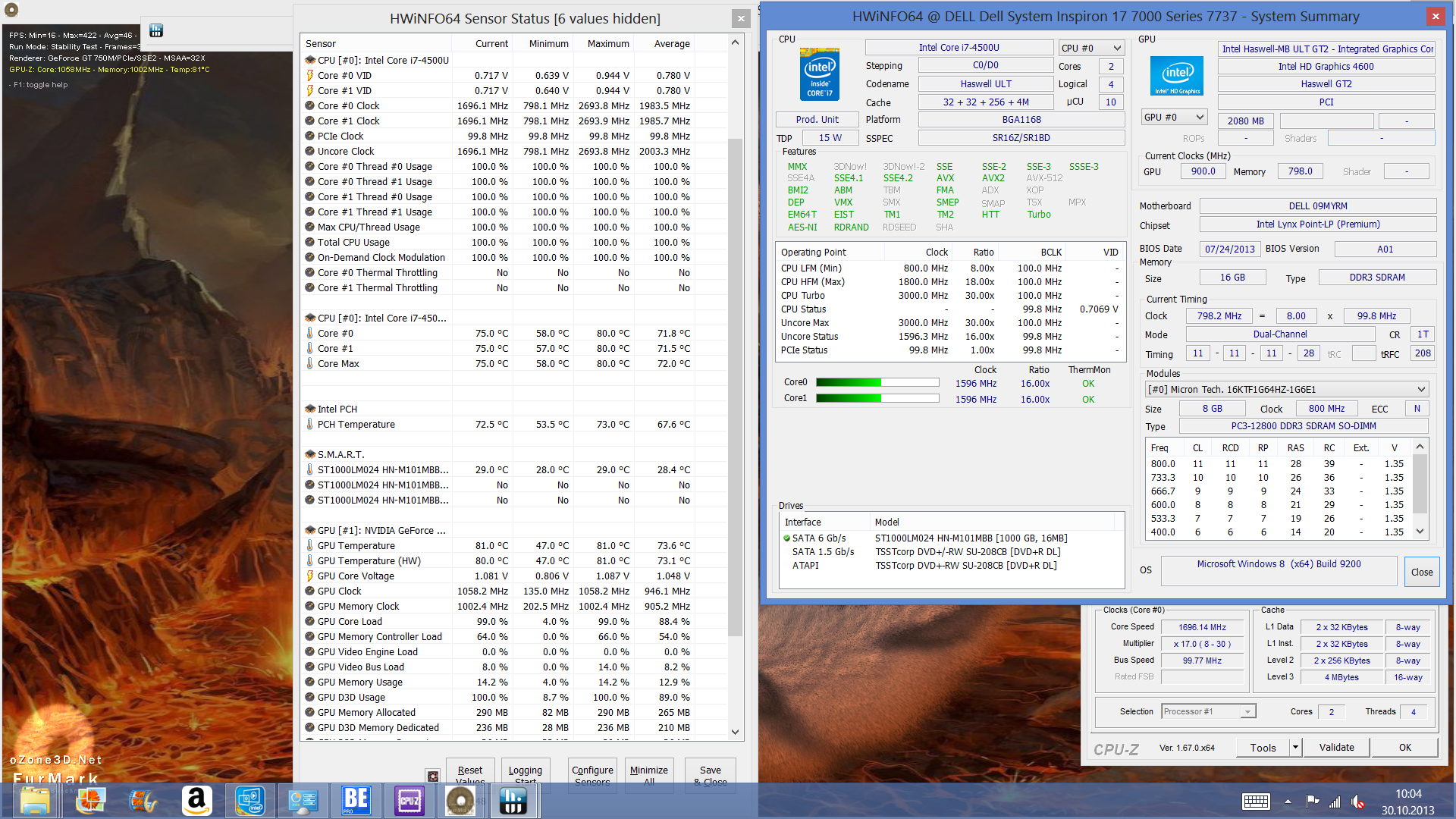Click thermometer icon of PCH Temperature row
1456x819 pixels.
pos(310,424)
